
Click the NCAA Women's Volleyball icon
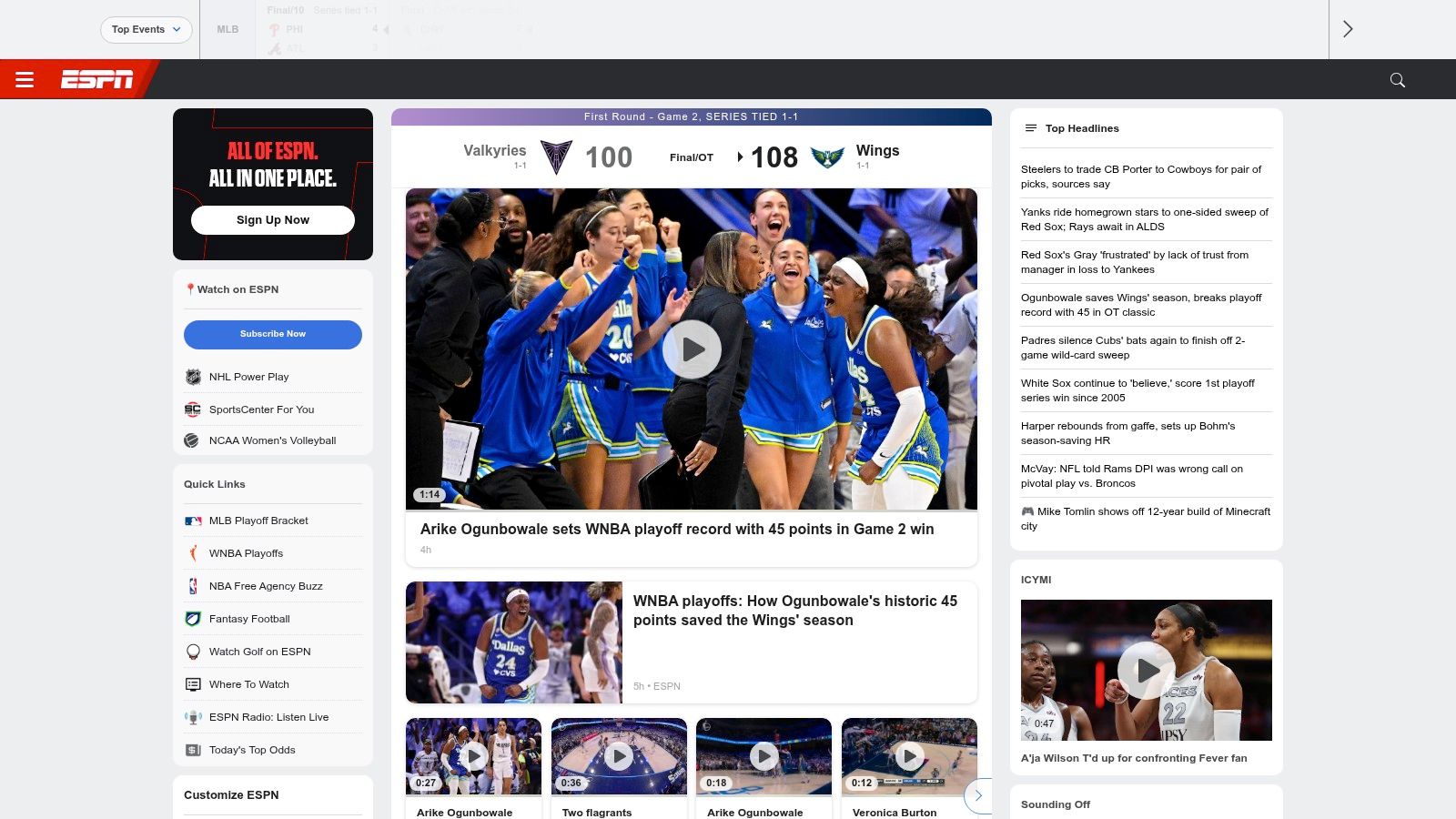(192, 440)
